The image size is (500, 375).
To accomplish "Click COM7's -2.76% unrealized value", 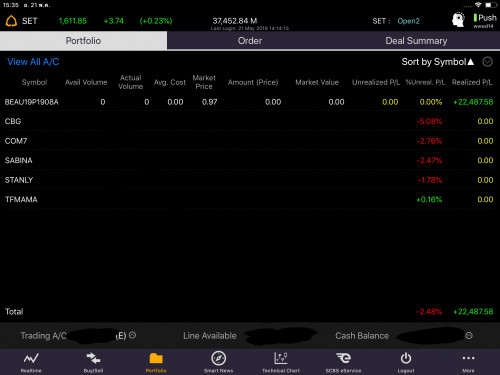I will pyautogui.click(x=429, y=141).
